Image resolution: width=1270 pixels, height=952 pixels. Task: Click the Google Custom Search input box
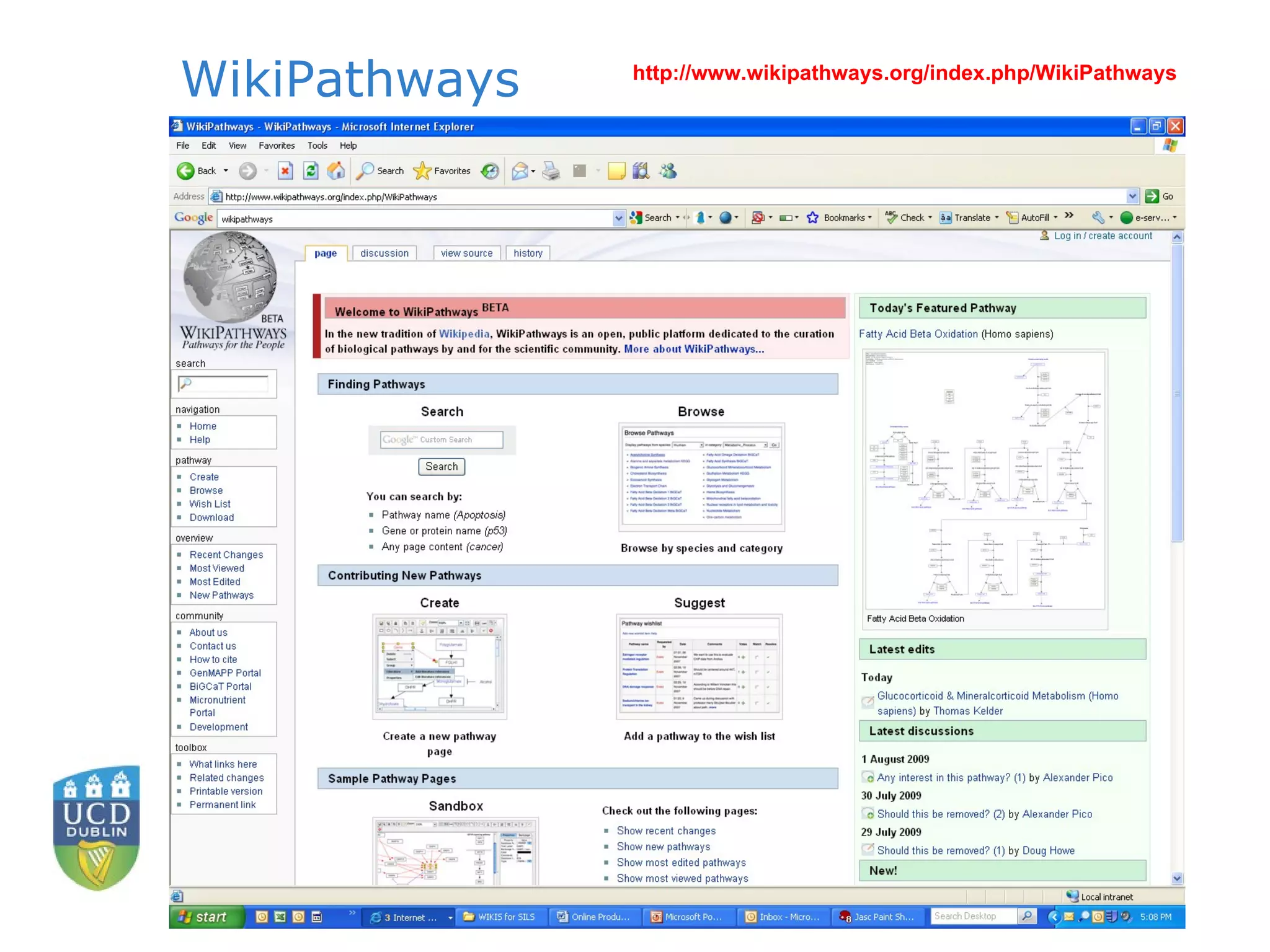click(x=442, y=439)
